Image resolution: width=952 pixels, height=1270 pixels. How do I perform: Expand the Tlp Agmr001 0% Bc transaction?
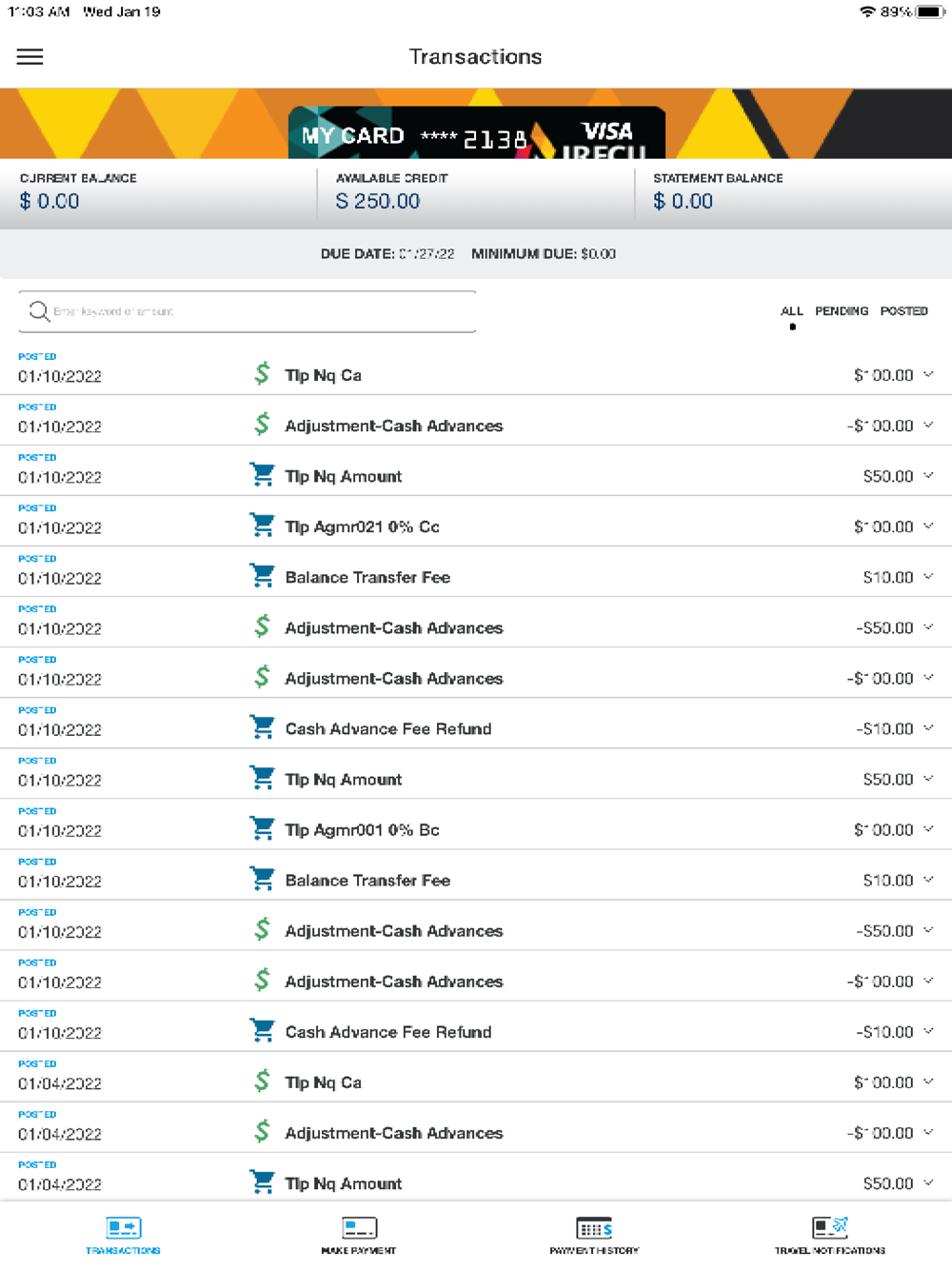(928, 828)
